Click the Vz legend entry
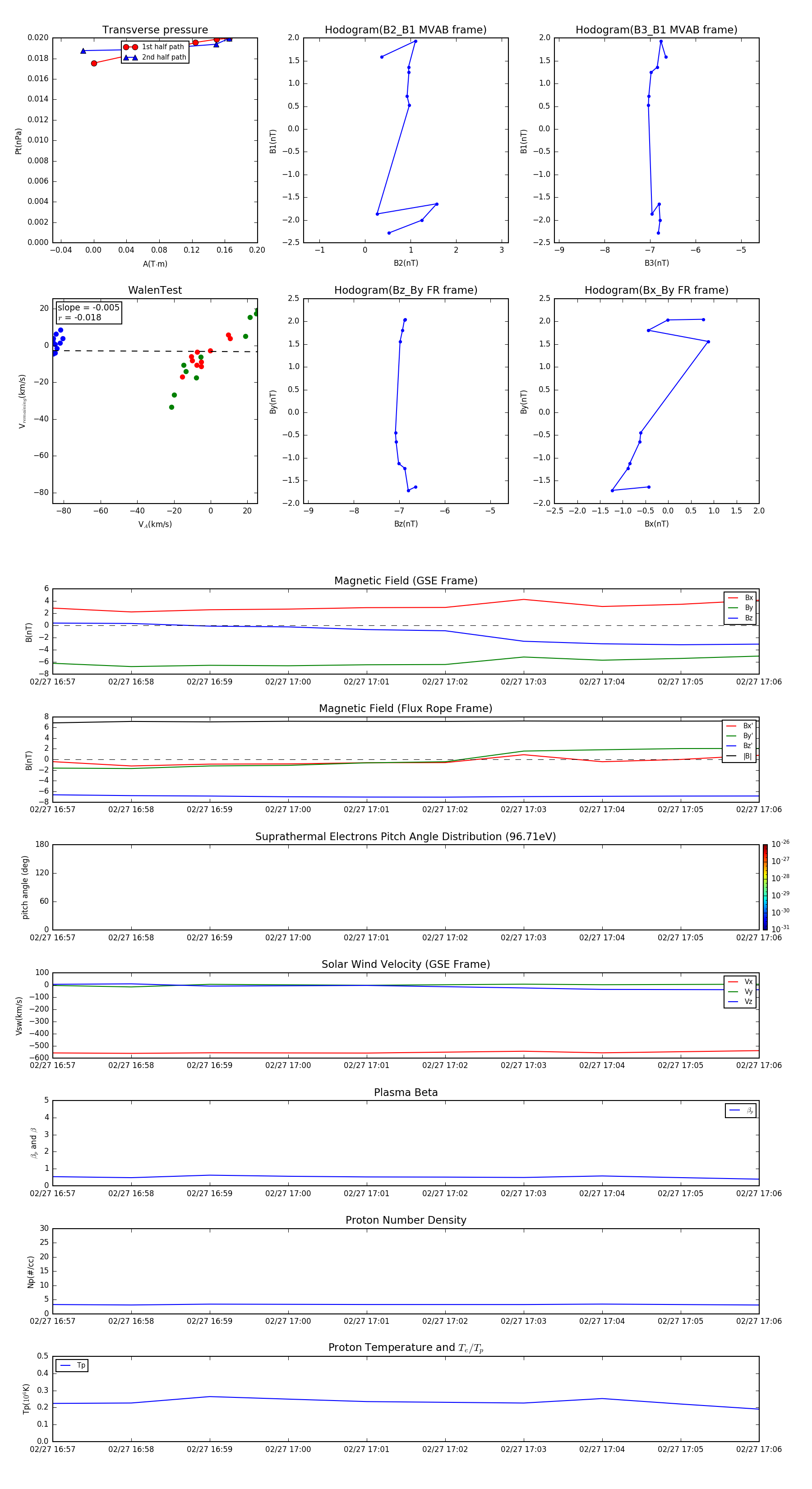This screenshot has width=812, height=1489. pos(740,1002)
